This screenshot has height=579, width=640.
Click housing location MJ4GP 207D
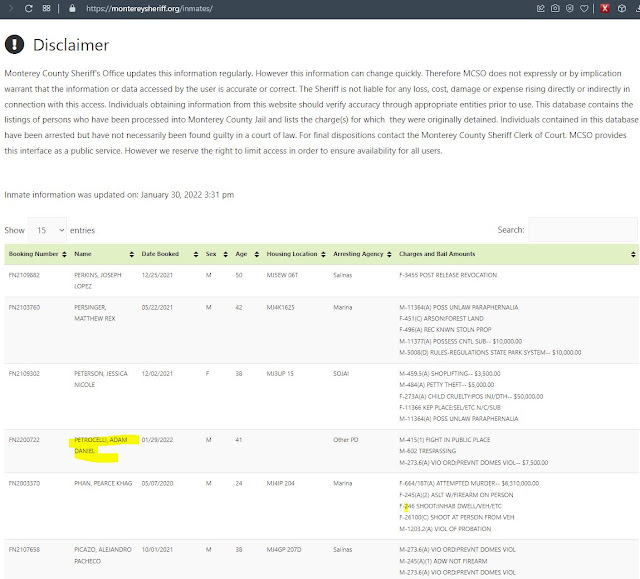click(x=284, y=549)
